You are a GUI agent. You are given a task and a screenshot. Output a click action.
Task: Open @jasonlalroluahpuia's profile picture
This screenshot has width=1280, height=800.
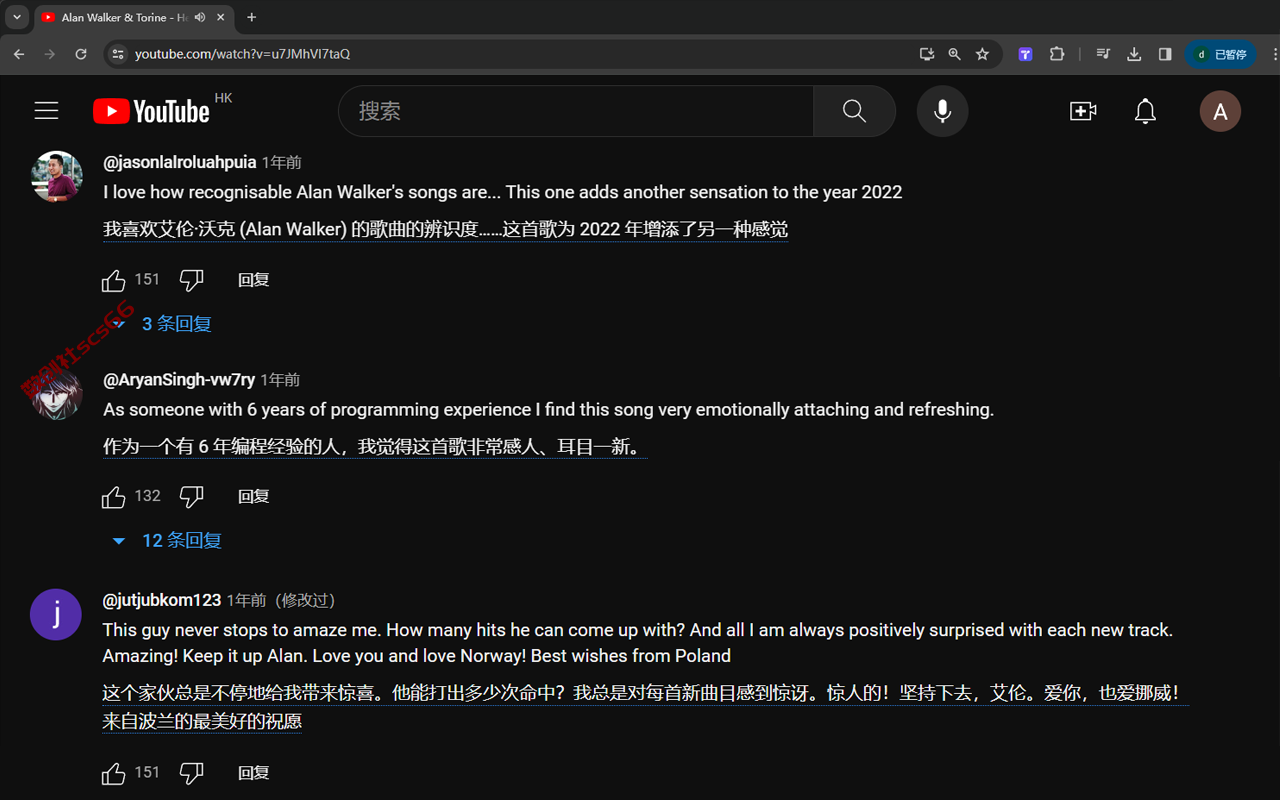57,177
